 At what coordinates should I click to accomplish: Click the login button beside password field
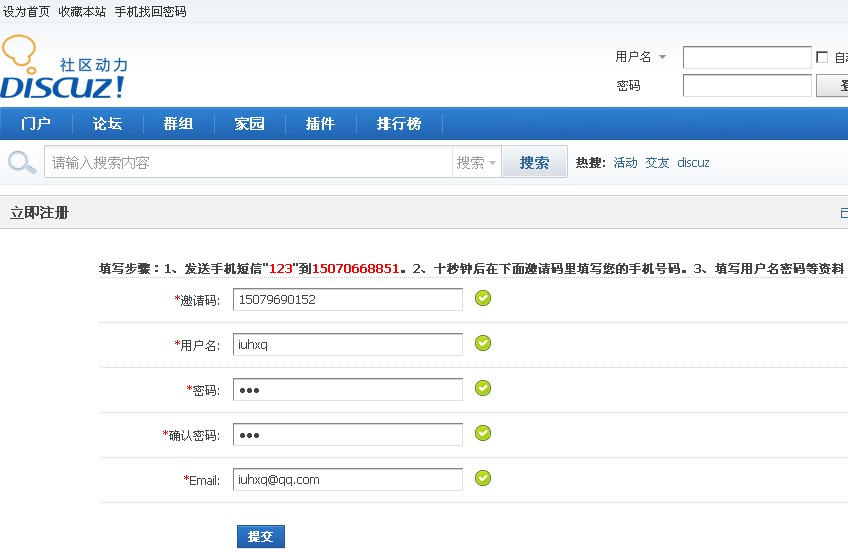(x=832, y=85)
